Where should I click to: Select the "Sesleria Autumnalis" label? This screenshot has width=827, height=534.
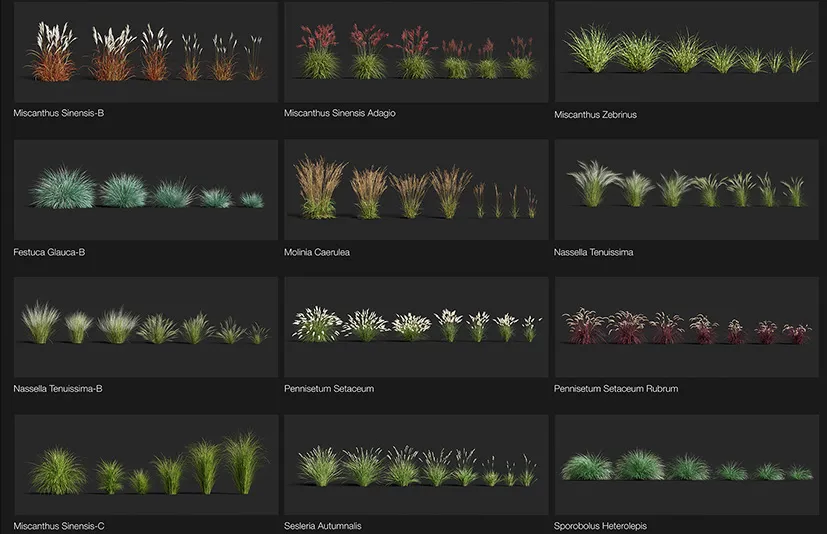coord(323,526)
